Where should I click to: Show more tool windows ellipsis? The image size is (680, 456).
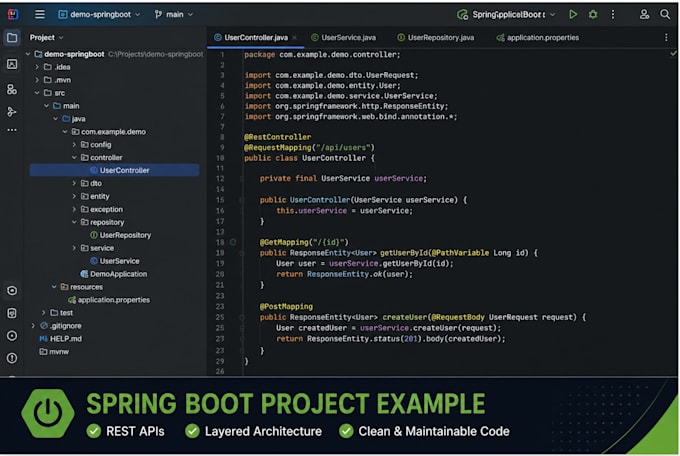pyautogui.click(x=12, y=130)
